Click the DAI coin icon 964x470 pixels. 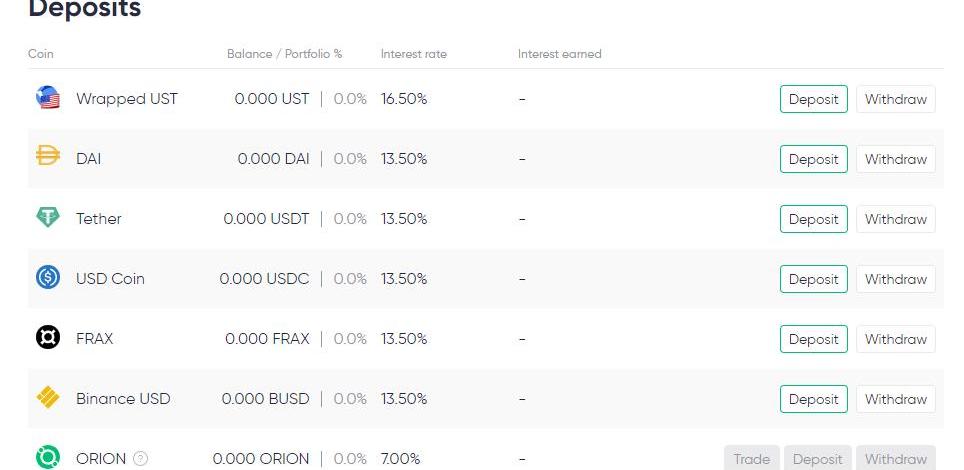[x=47, y=157]
